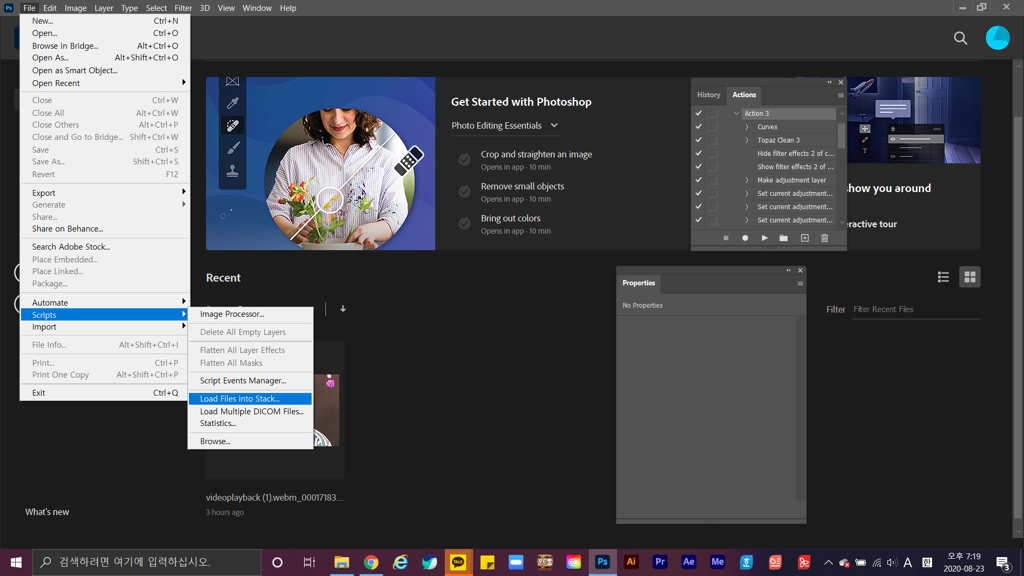1024x576 pixels.
Task: Expand the Curves step details
Action: tap(747, 127)
